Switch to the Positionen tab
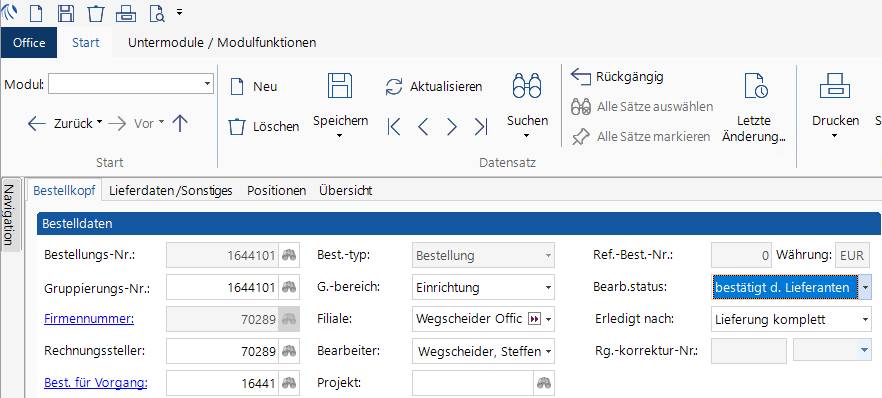Image resolution: width=882 pixels, height=398 pixels. pos(276,191)
